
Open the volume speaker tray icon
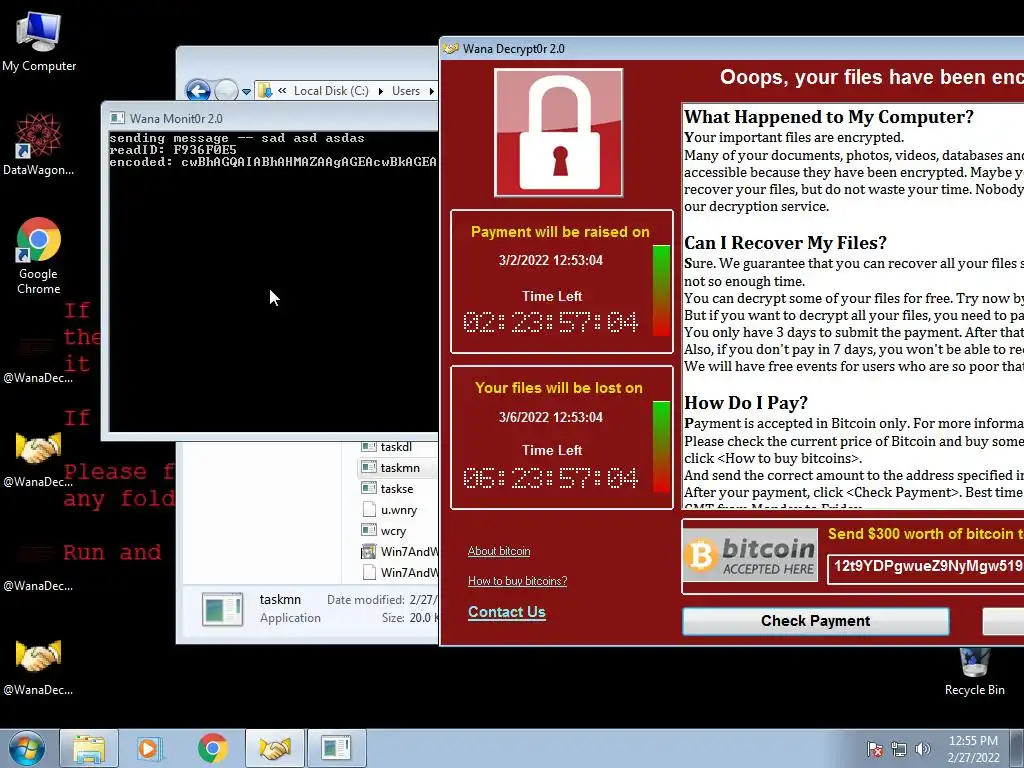coord(922,749)
